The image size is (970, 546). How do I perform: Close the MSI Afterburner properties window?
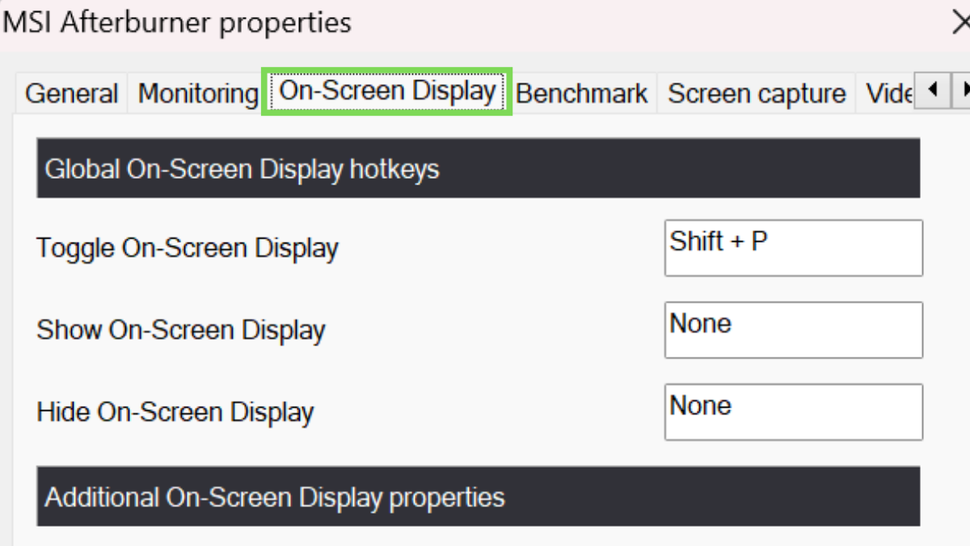point(960,22)
